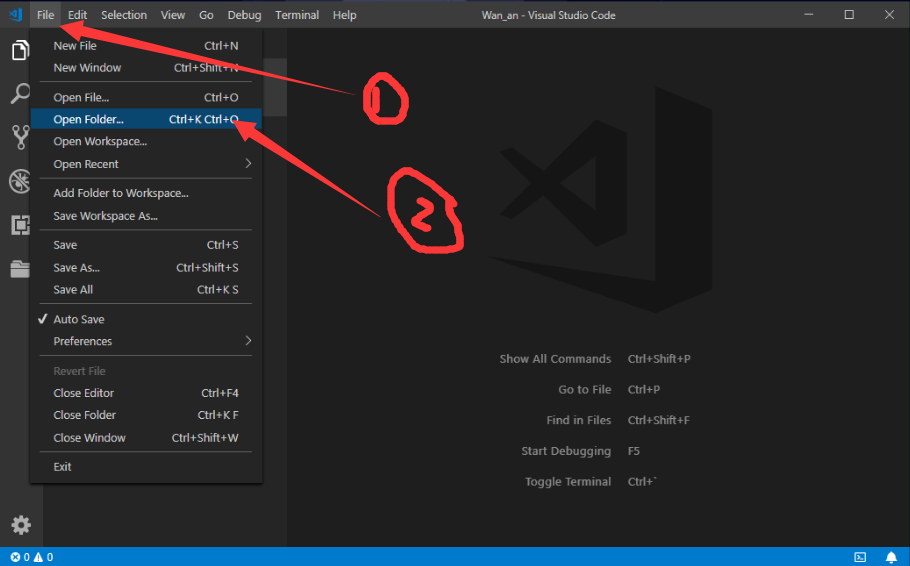Image resolution: width=910 pixels, height=566 pixels.
Task: Open the Terminal menu
Action: 297,15
